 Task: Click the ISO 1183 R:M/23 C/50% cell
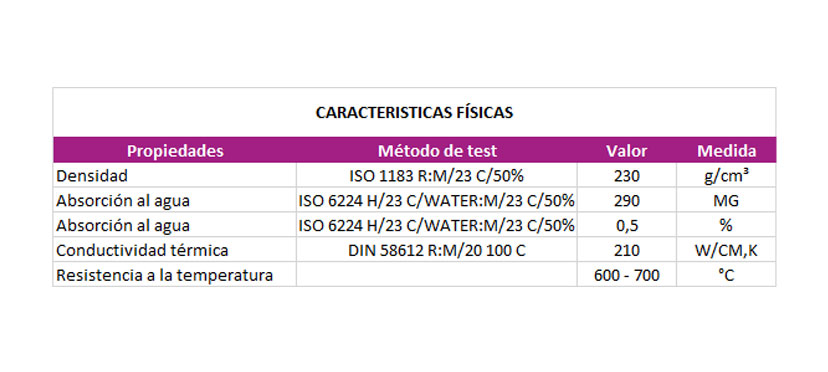click(x=437, y=175)
